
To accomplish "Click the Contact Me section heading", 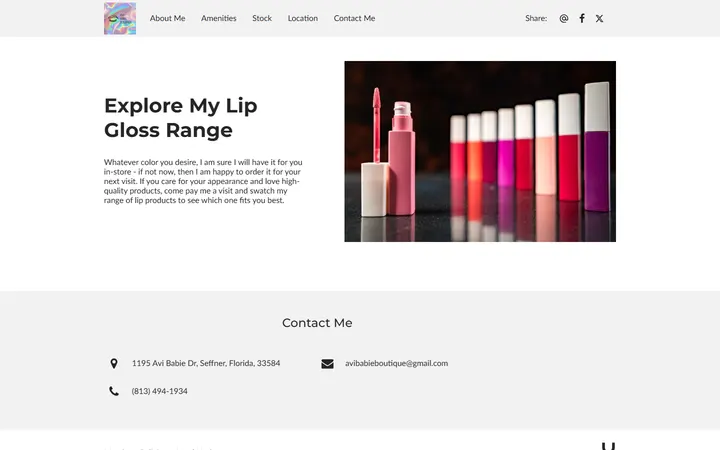I will (317, 323).
